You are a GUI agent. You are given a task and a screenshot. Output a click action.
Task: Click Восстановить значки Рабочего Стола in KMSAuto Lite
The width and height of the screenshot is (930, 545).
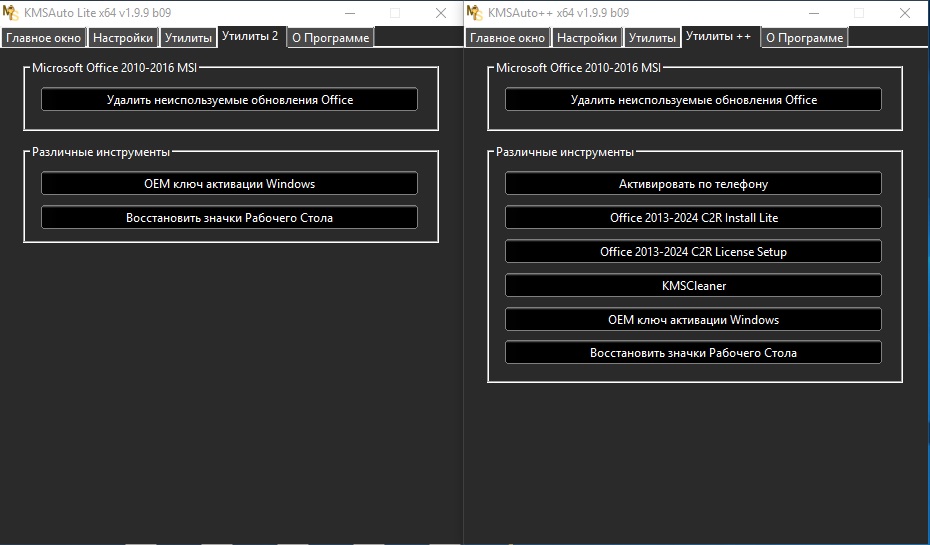tap(230, 218)
